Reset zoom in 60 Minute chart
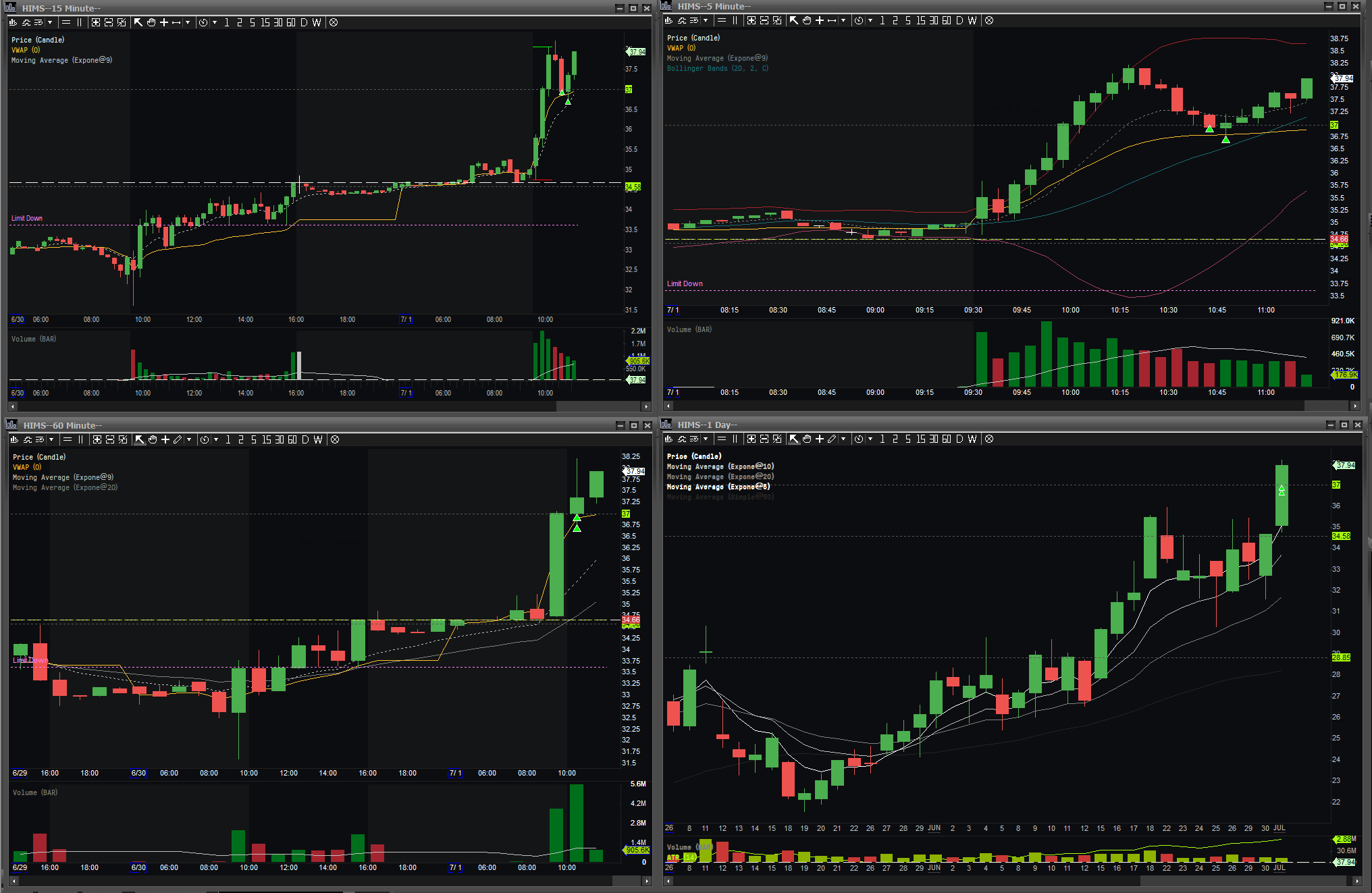1372x893 pixels. click(123, 439)
